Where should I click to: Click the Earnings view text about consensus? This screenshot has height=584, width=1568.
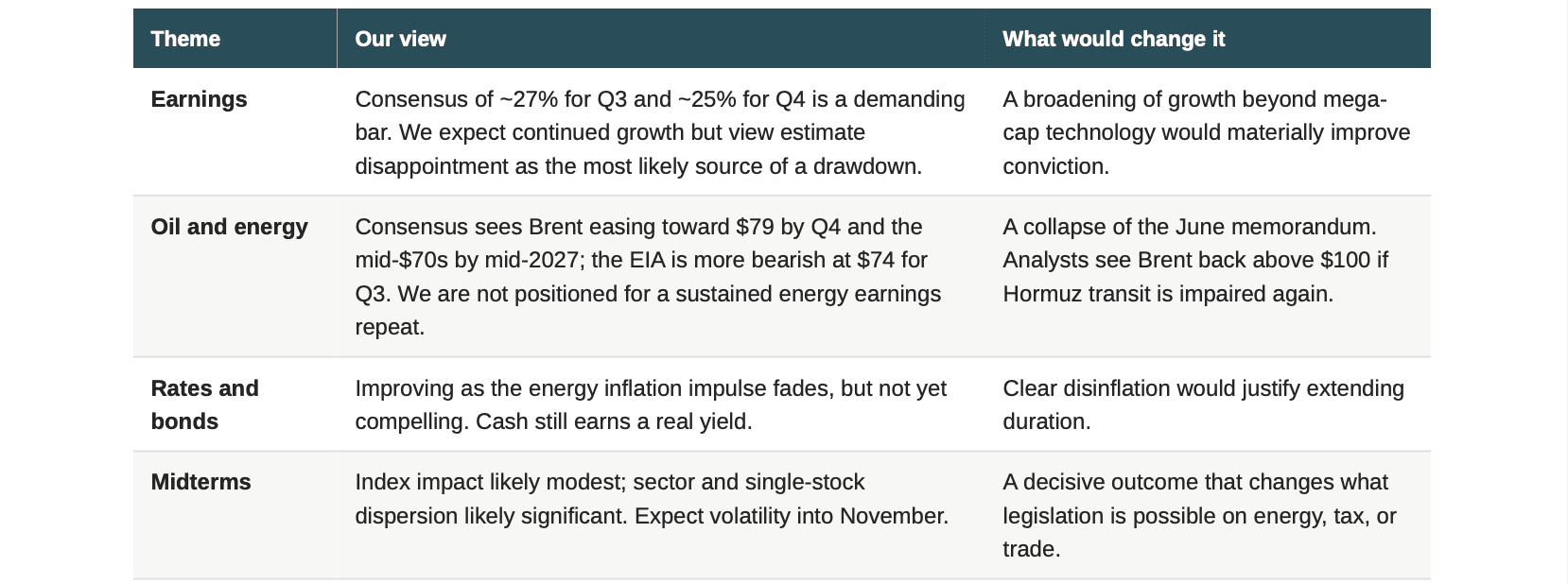click(660, 132)
